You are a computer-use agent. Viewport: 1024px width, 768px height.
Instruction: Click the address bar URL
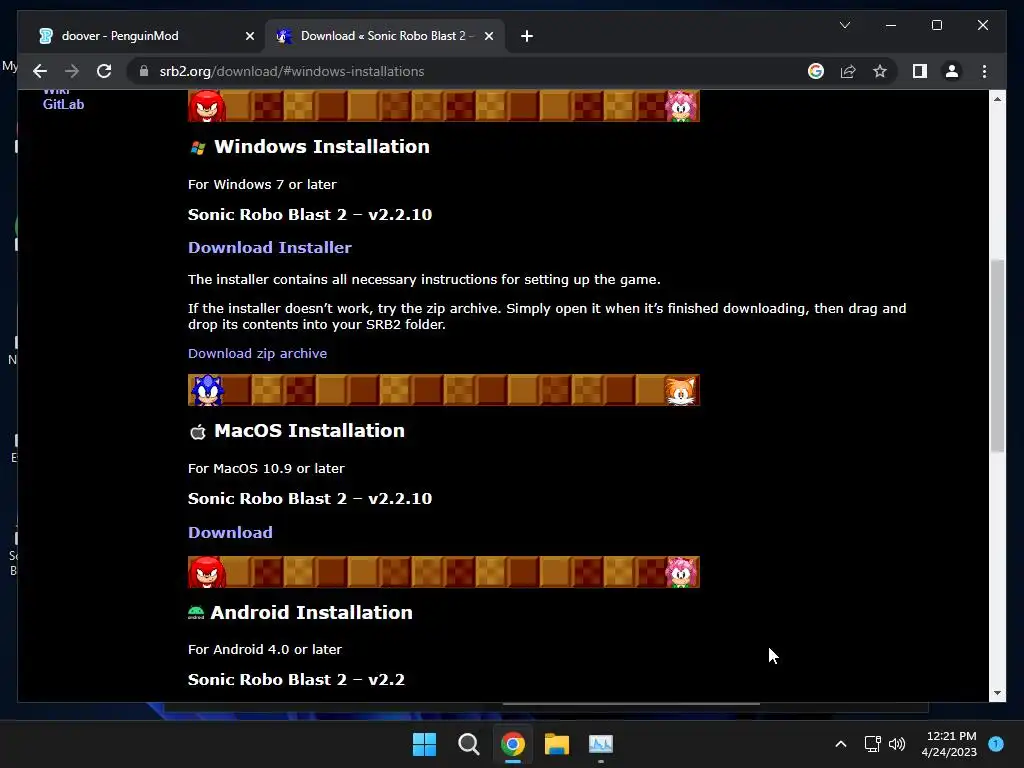tap(292, 71)
